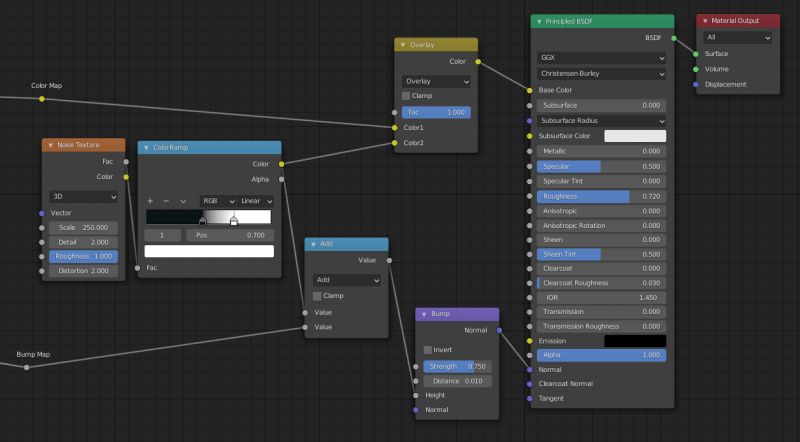
Task: Add a color stop with the plus icon
Action: point(150,201)
